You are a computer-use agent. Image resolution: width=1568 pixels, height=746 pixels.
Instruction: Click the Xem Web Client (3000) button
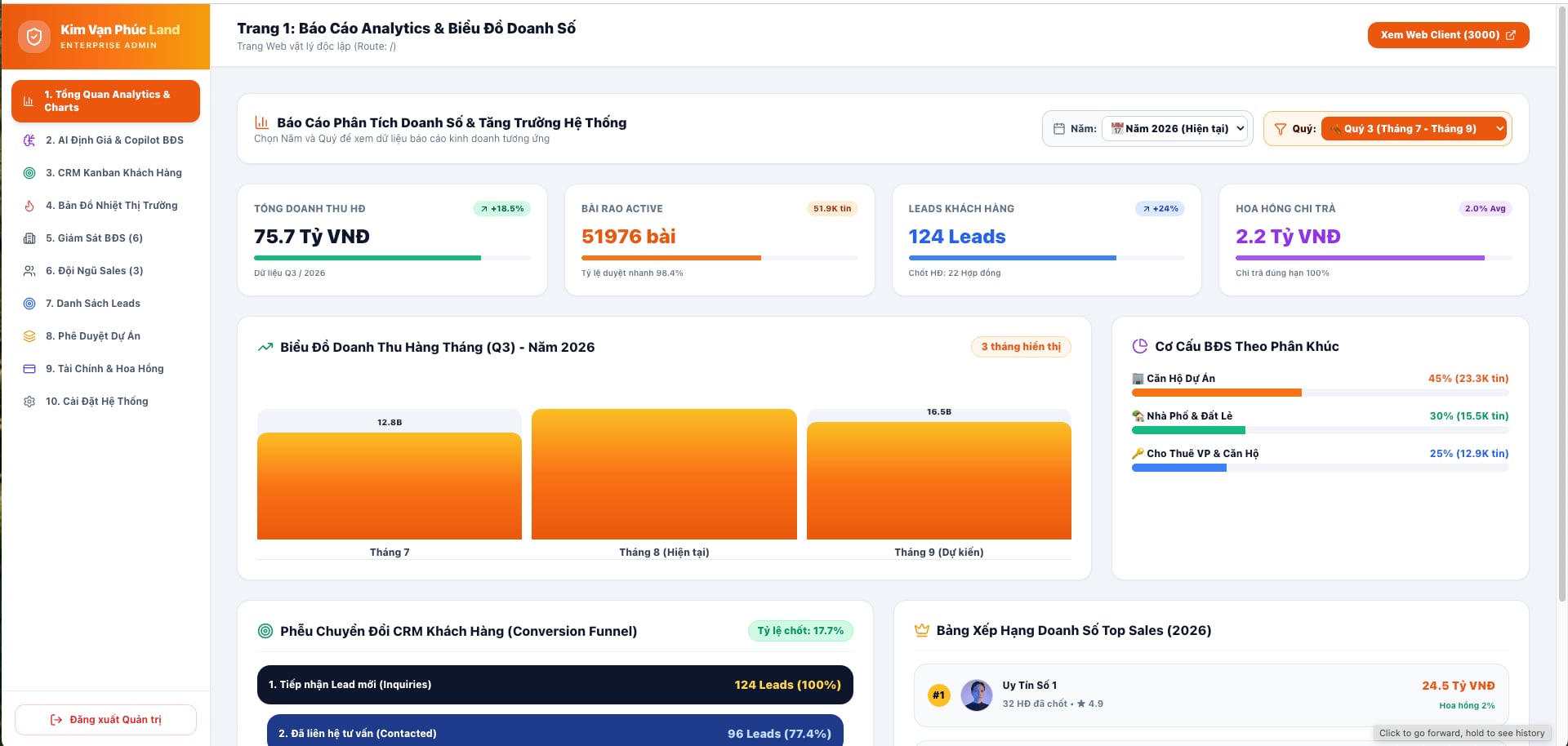click(1448, 35)
